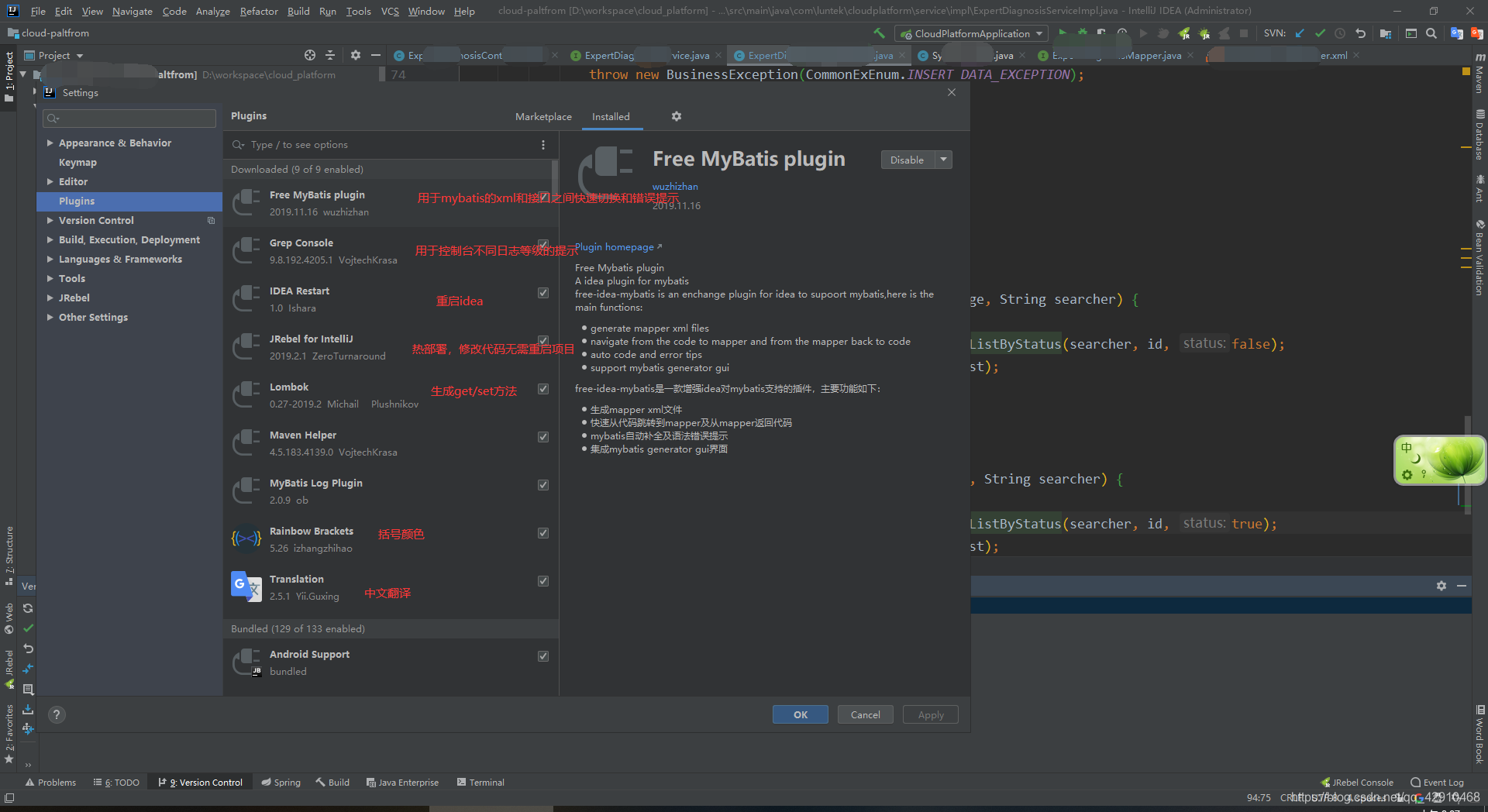Uncheck Rainbow Brackets plugin
This screenshot has height=812, width=1488.
543,533
